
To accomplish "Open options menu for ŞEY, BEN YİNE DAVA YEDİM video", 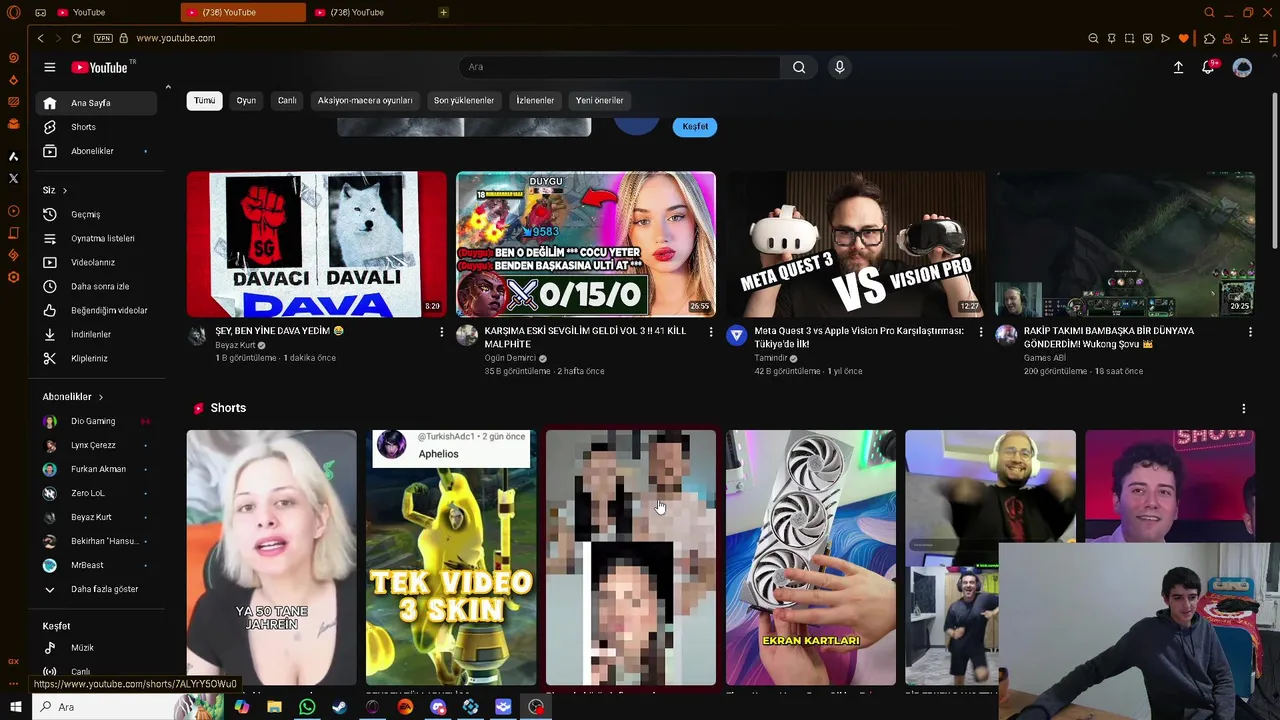I will coord(441,332).
